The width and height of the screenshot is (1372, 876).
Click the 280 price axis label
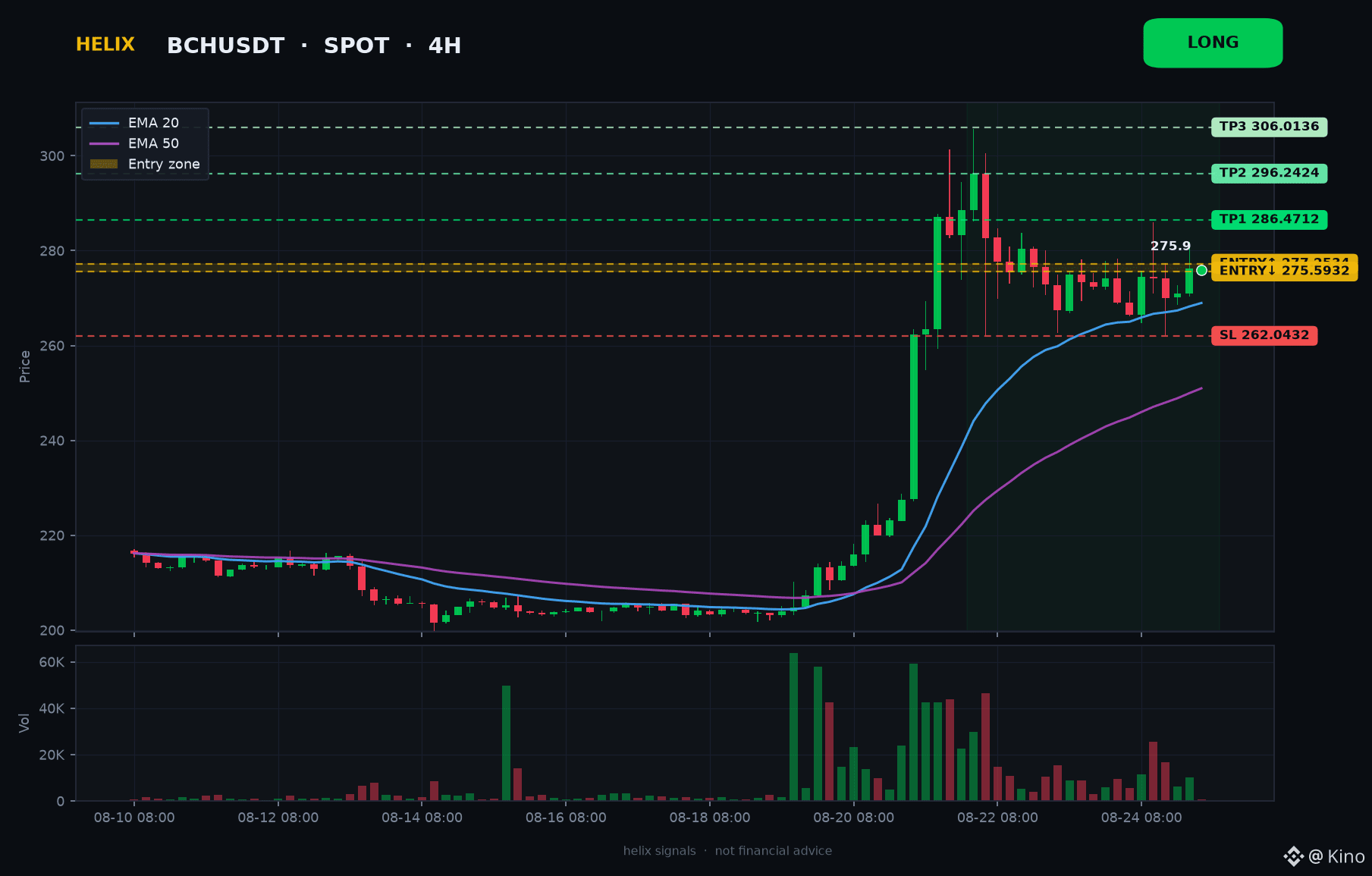pyautogui.click(x=52, y=251)
